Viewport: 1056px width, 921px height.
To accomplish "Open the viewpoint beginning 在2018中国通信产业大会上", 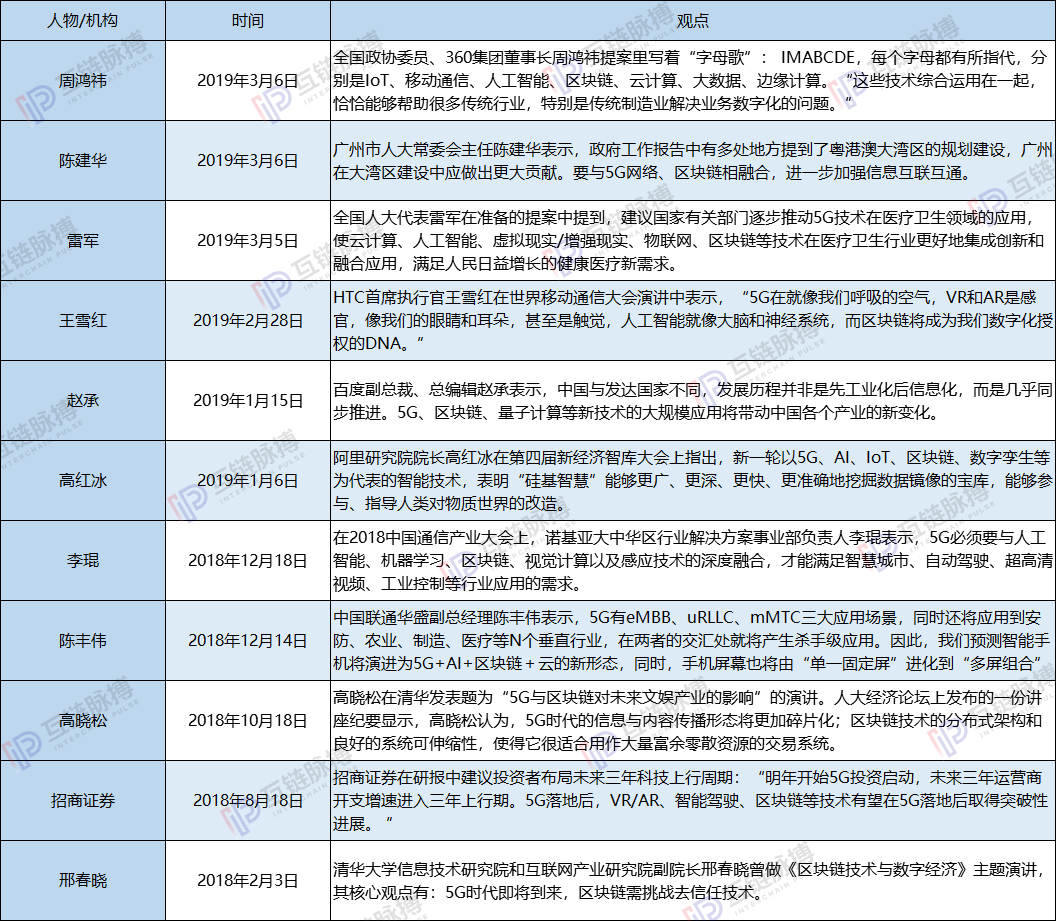I will click(x=692, y=560).
